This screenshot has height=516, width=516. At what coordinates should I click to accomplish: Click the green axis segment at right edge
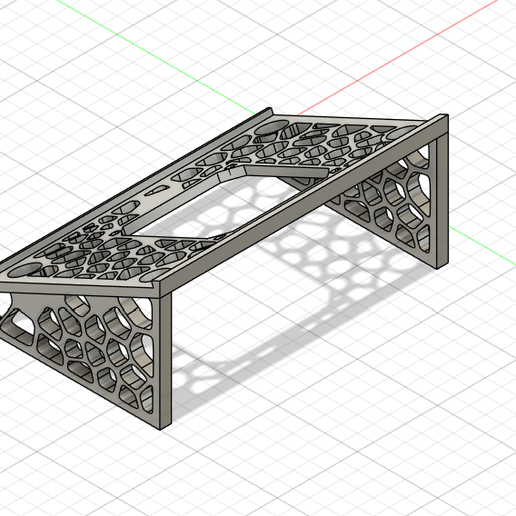point(482,246)
